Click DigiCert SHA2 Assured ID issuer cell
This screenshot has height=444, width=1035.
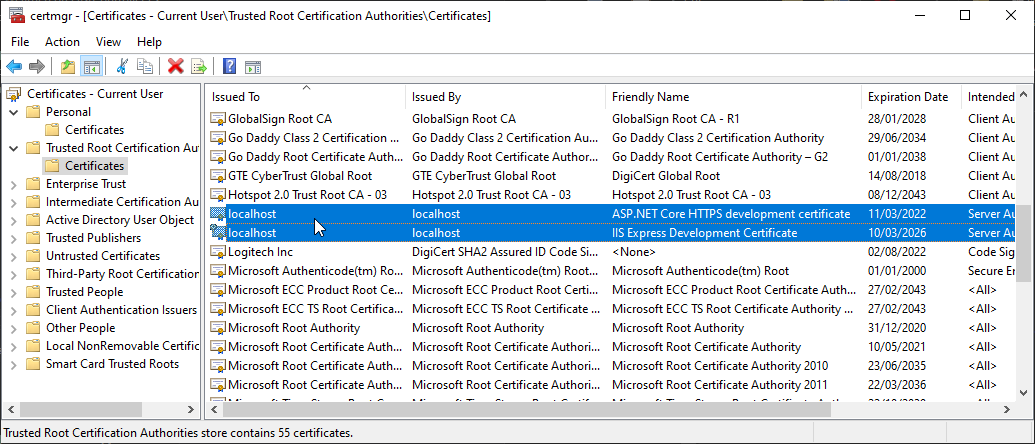tap(504, 252)
